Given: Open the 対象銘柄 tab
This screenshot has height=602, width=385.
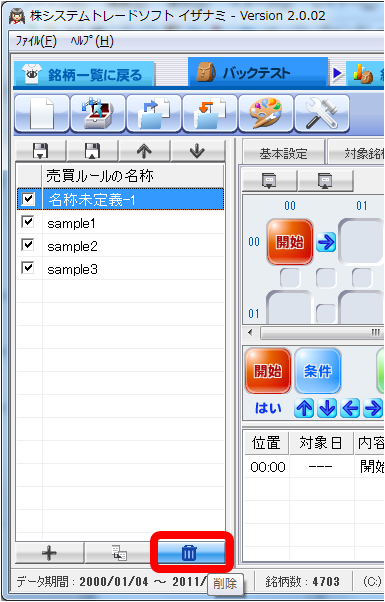Looking at the screenshot, I should tap(357, 154).
